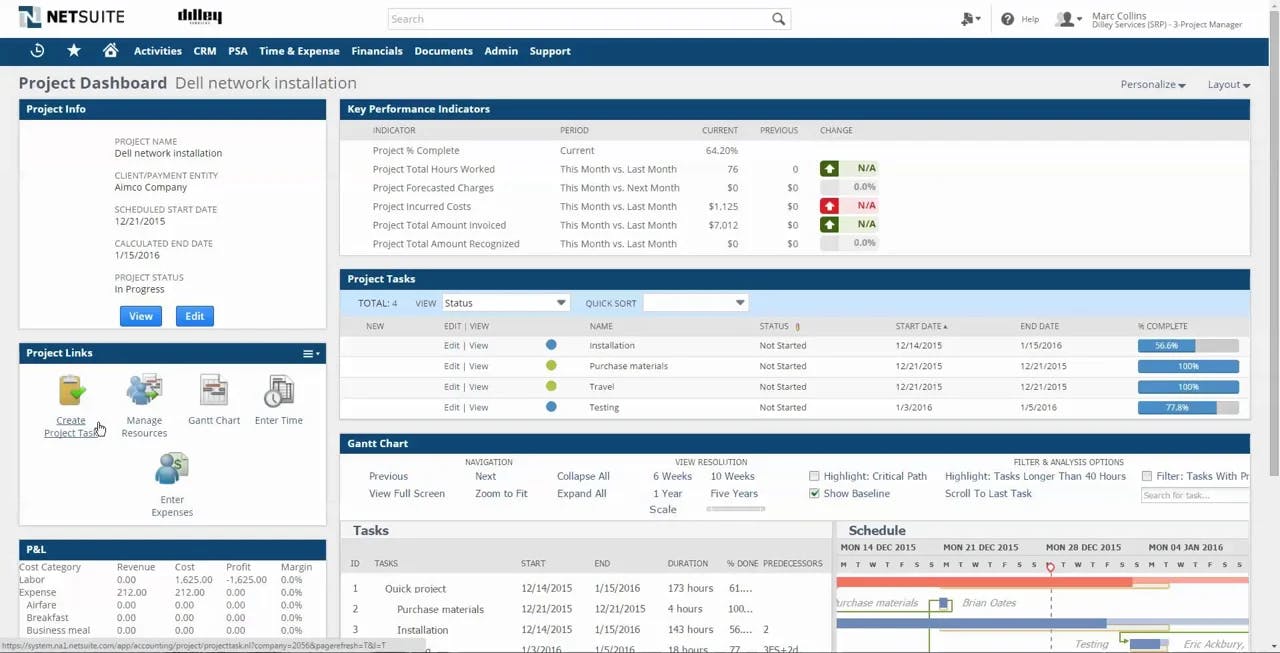1280x653 pixels.
Task: Click the Travel task status dot
Action: 551,386
